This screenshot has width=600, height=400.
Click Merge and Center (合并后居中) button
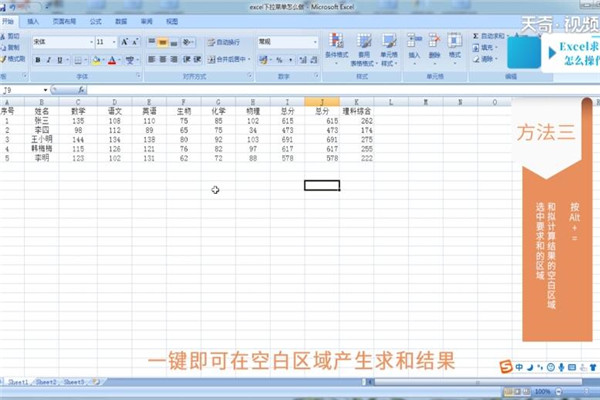click(x=229, y=59)
